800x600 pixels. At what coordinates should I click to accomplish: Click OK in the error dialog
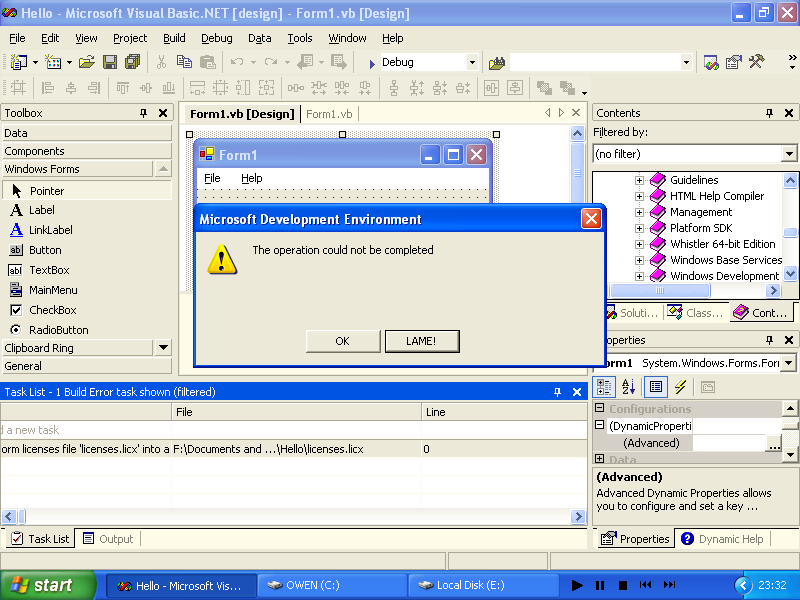point(342,341)
